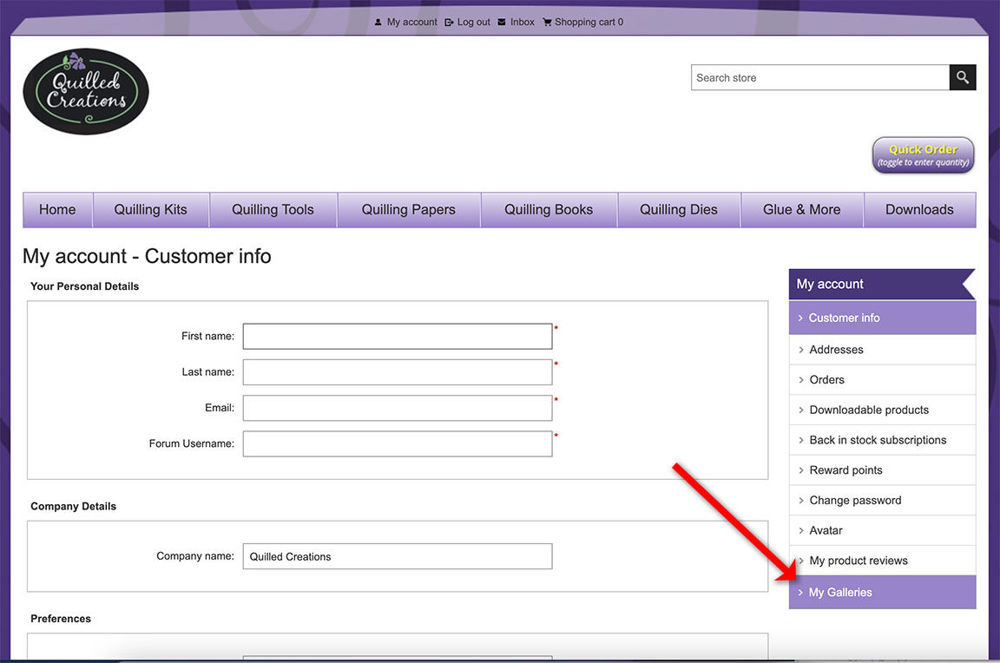Click the My account - Customer info title
The image size is (1000, 663).
pyautogui.click(x=147, y=256)
